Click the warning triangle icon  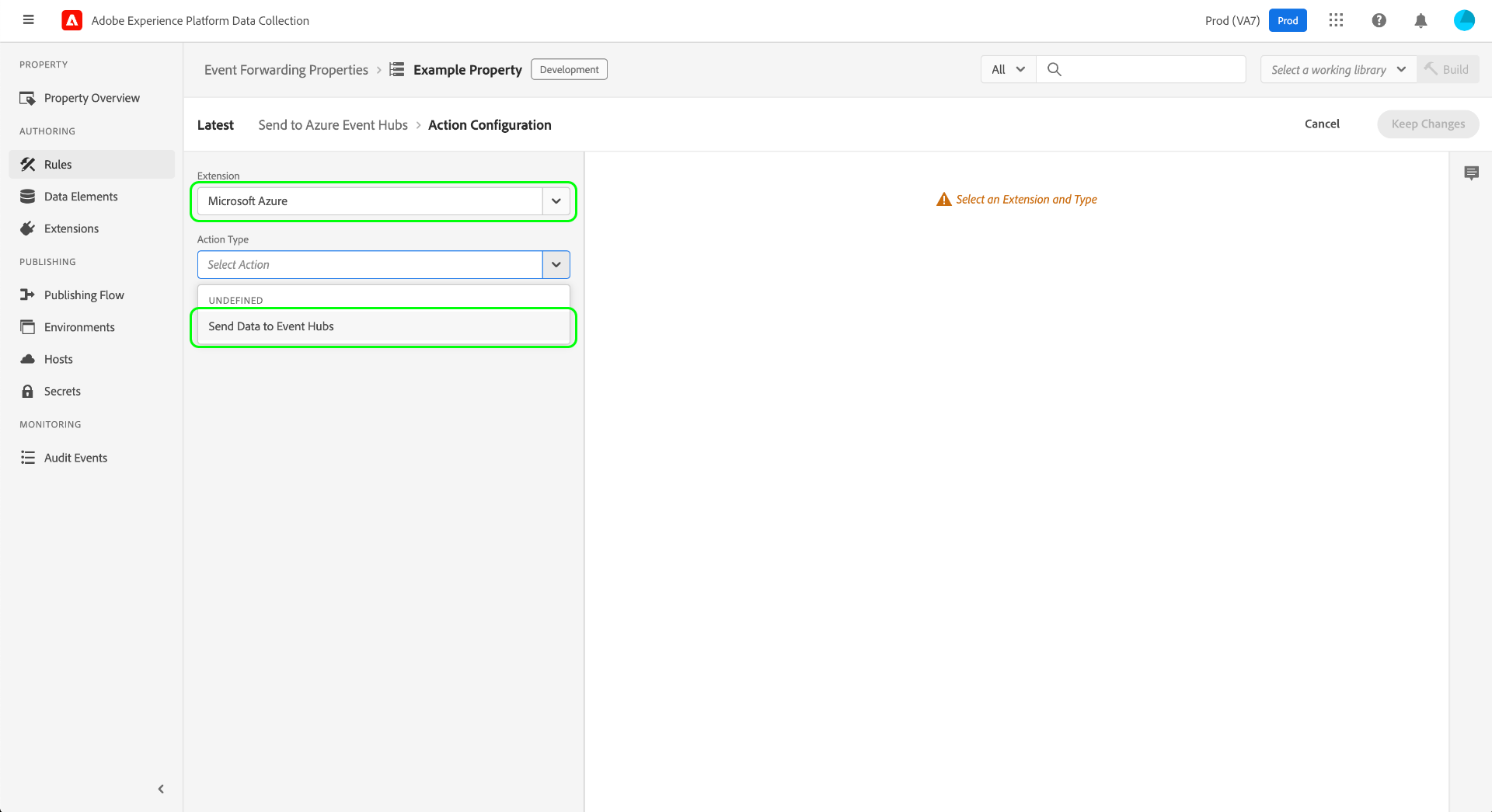click(x=944, y=200)
